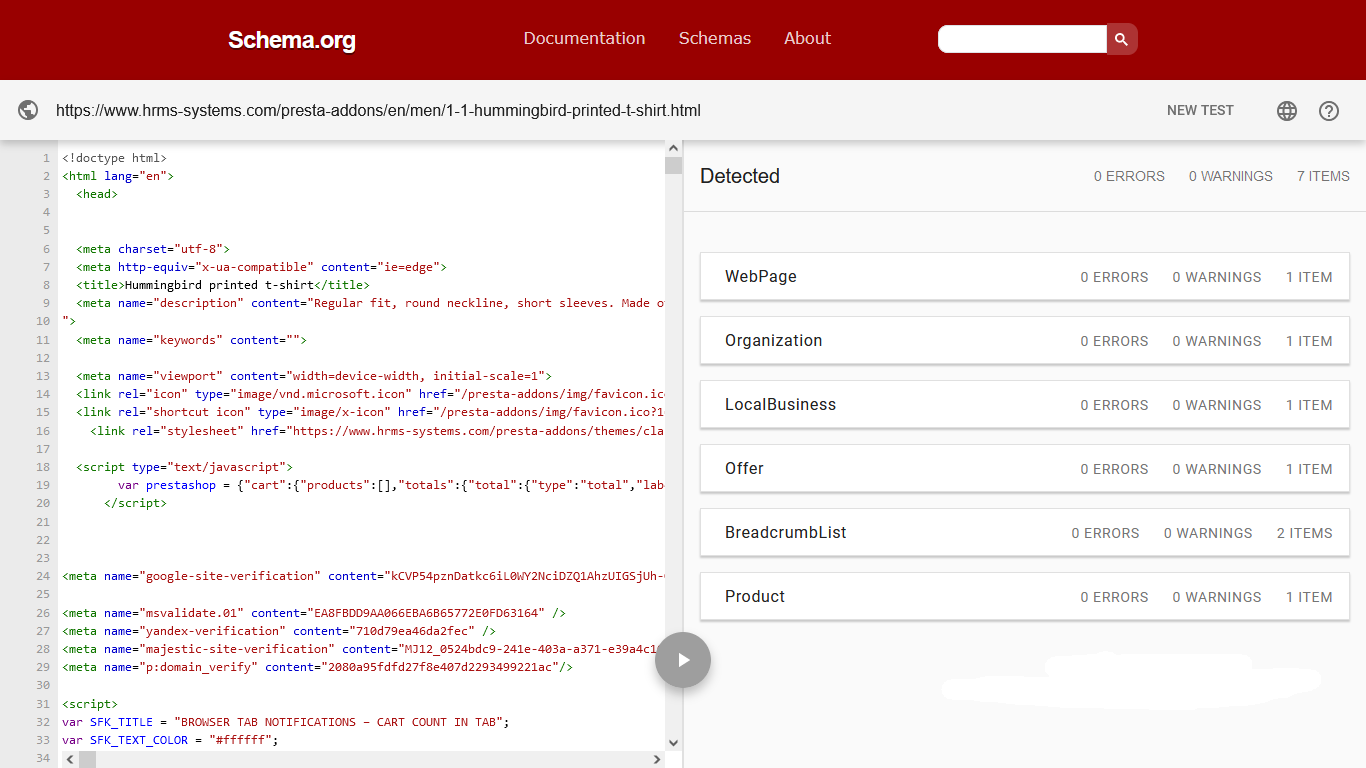The image size is (1366, 768).
Task: Click line number 18 in the gutter
Action: (43, 467)
